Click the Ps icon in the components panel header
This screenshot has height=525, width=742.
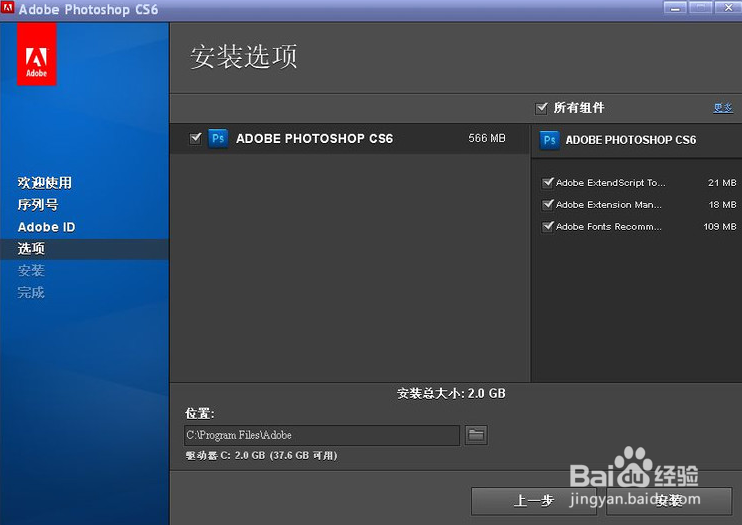[x=549, y=140]
